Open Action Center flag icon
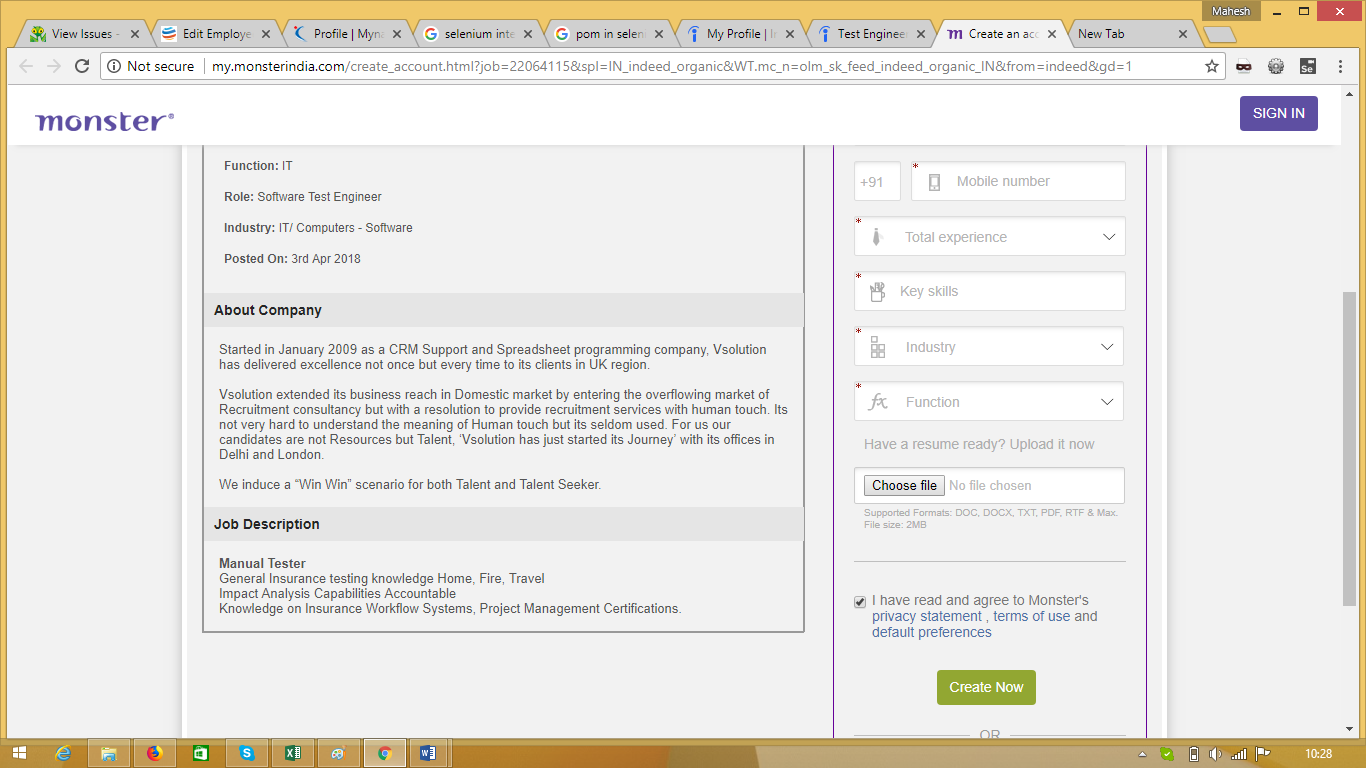The height and width of the screenshot is (768, 1366). click(x=1263, y=754)
